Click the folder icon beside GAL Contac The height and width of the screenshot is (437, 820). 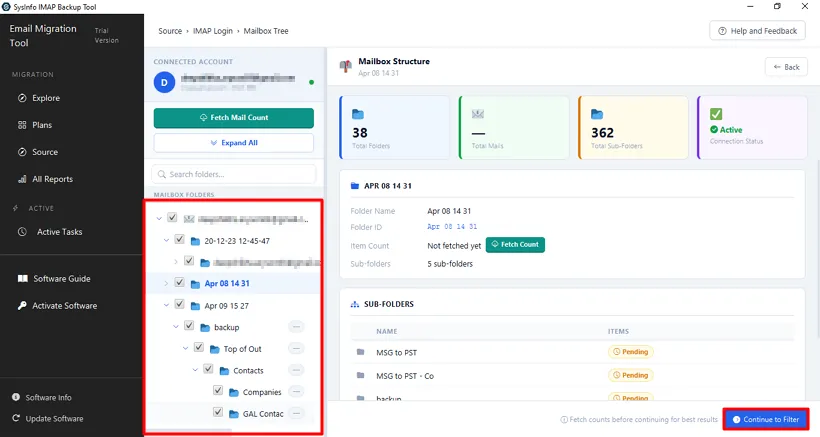coord(234,414)
